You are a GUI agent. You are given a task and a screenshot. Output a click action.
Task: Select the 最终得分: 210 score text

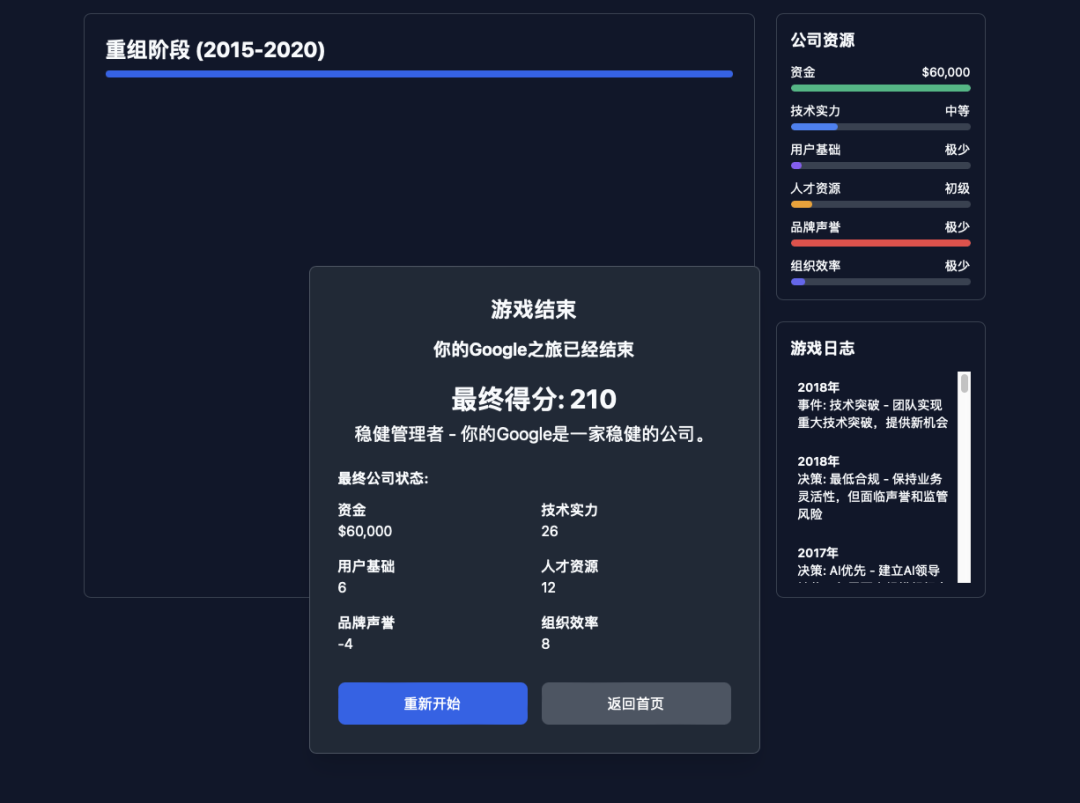[x=534, y=399]
